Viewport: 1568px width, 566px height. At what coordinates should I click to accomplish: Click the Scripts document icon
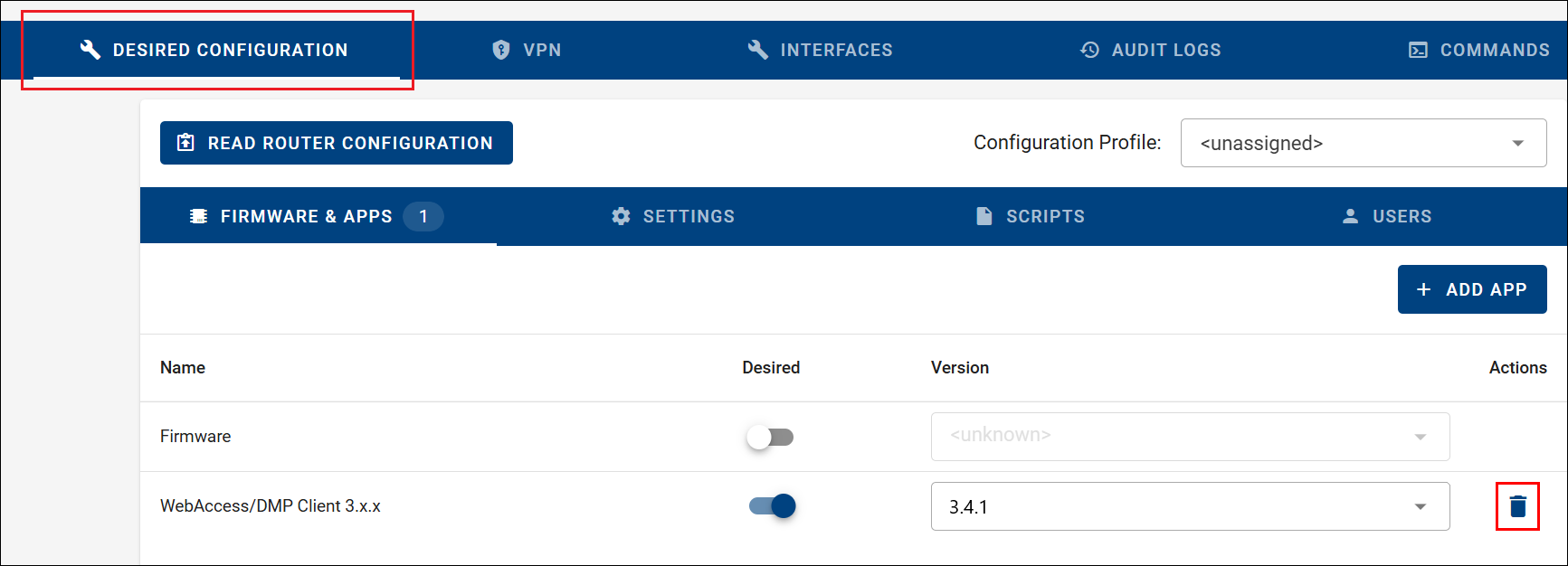984,216
